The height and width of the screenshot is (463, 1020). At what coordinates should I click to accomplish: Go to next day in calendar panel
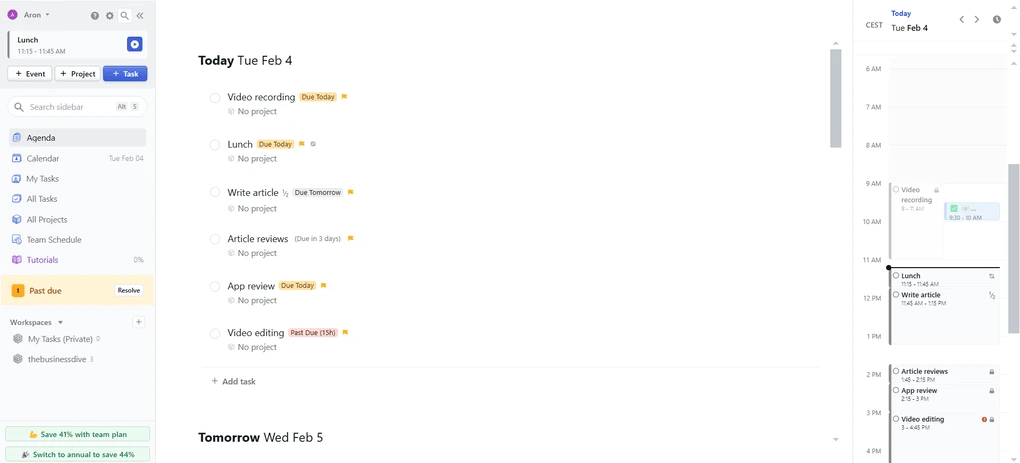pos(977,20)
